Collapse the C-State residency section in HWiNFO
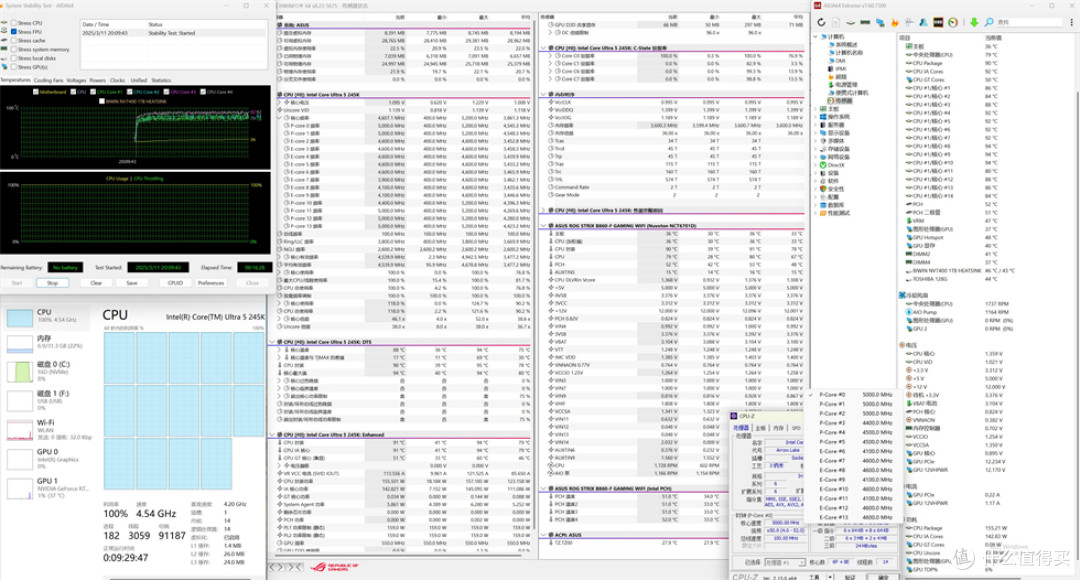The width and height of the screenshot is (1080, 580). tap(543, 48)
